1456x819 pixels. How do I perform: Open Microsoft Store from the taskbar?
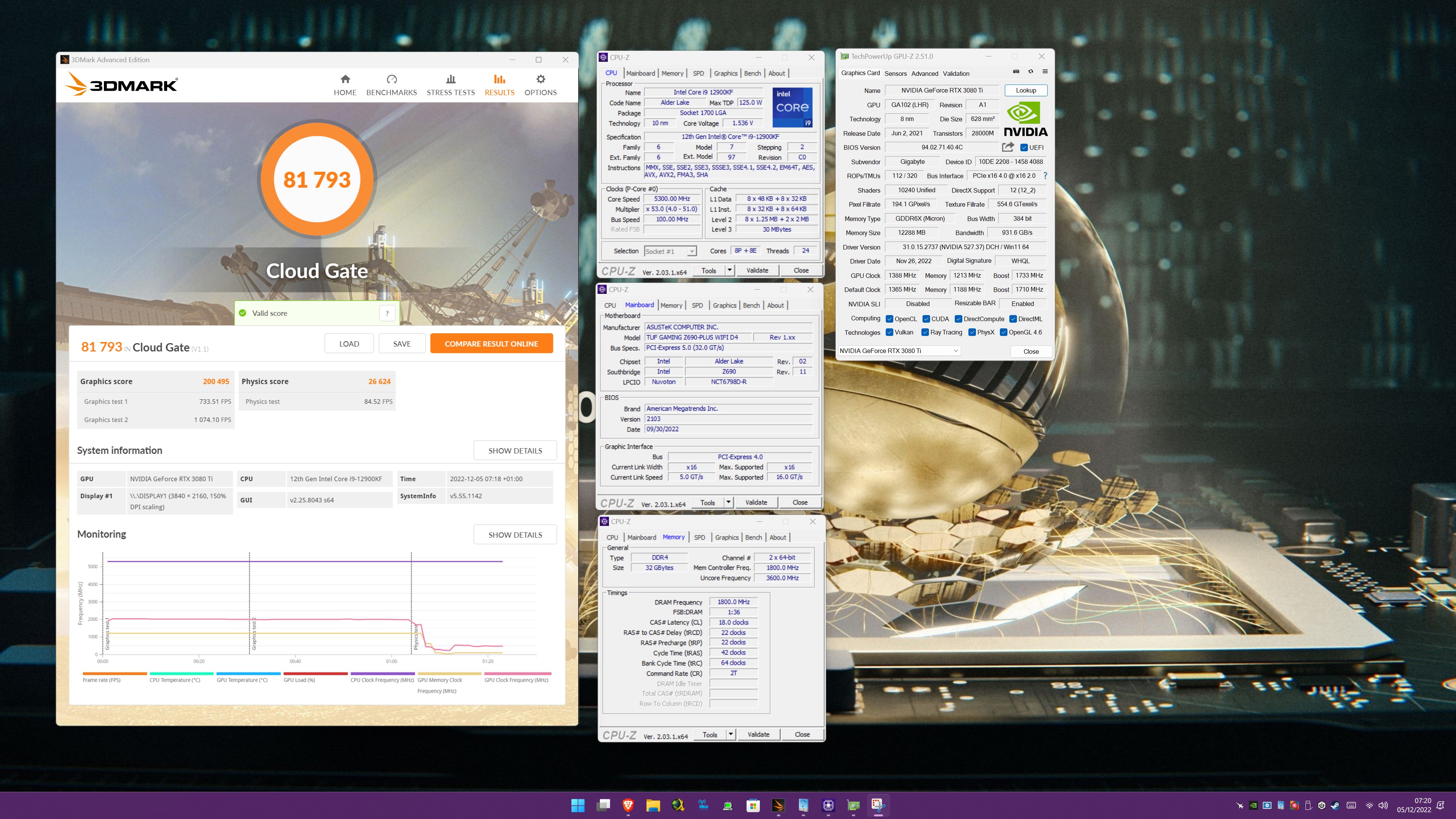point(753,805)
